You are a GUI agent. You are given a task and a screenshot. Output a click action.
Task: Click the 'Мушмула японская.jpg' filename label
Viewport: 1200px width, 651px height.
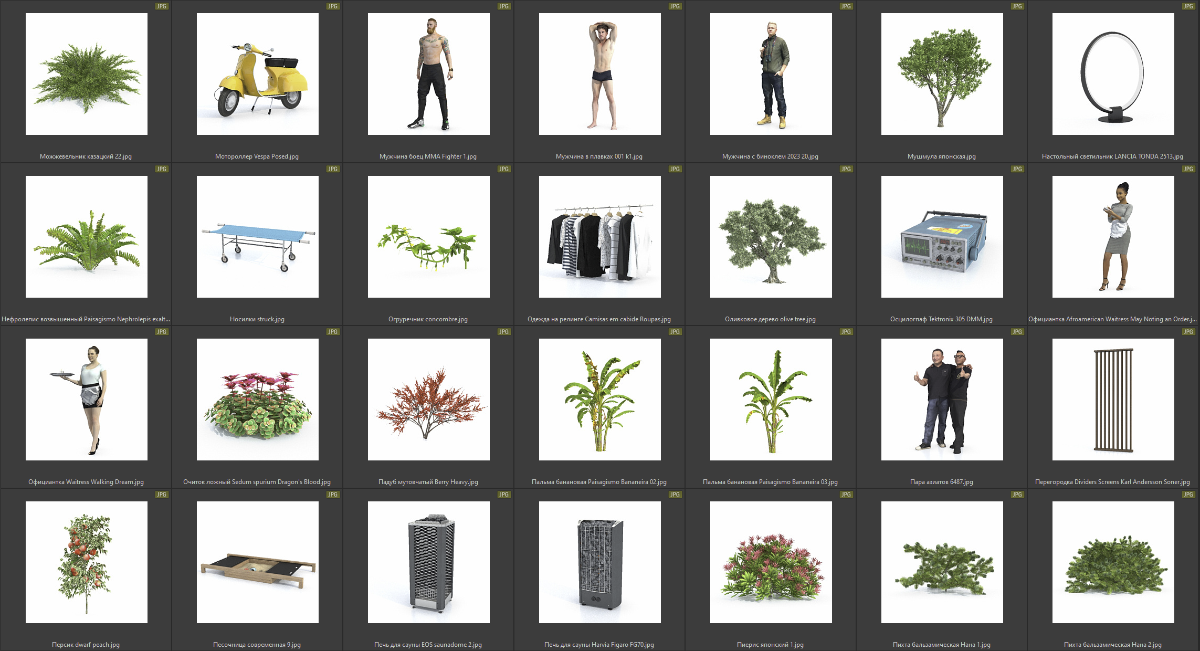coord(941,157)
